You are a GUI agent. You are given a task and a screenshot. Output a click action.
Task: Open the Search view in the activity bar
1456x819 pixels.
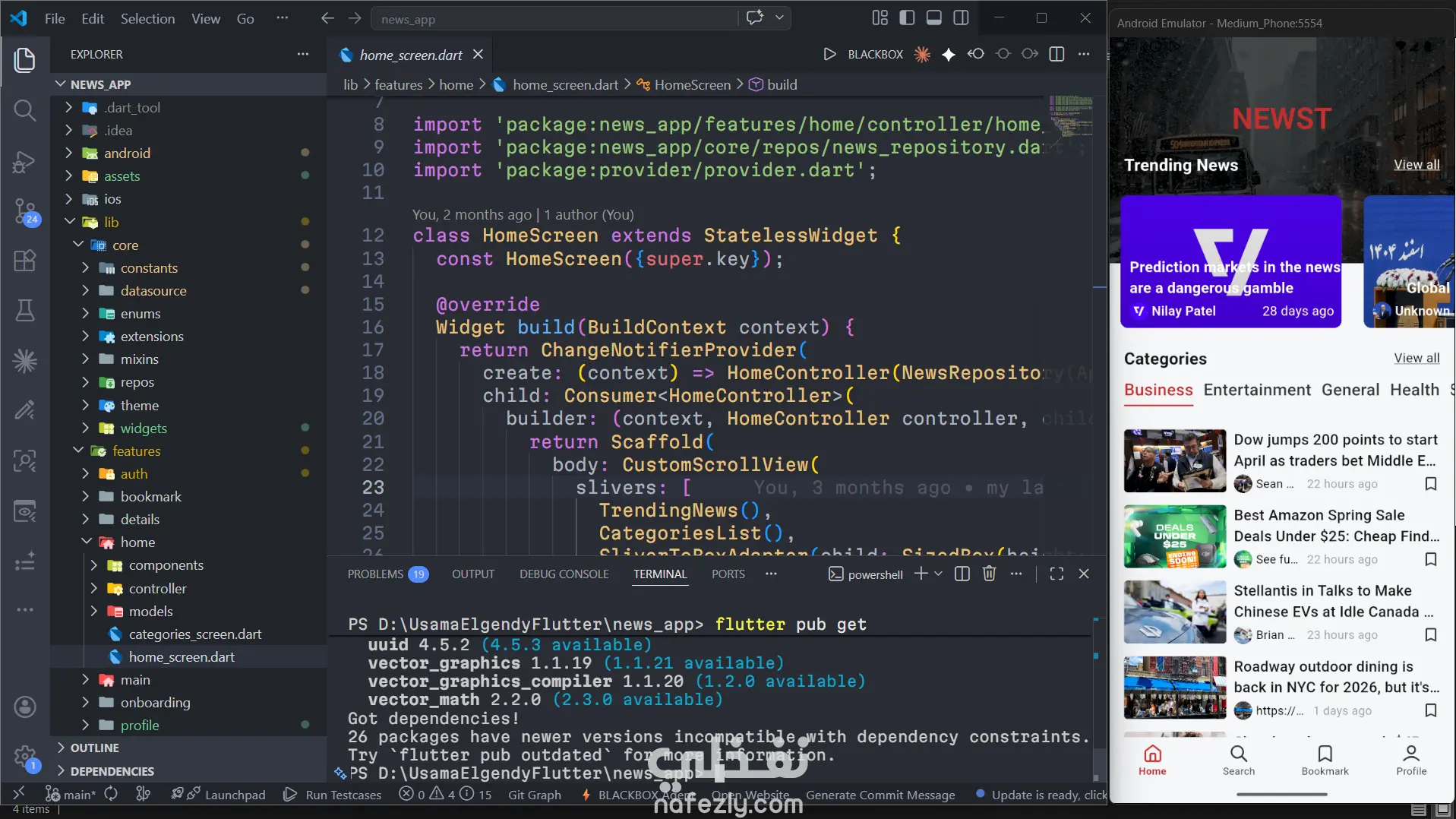coord(24,111)
